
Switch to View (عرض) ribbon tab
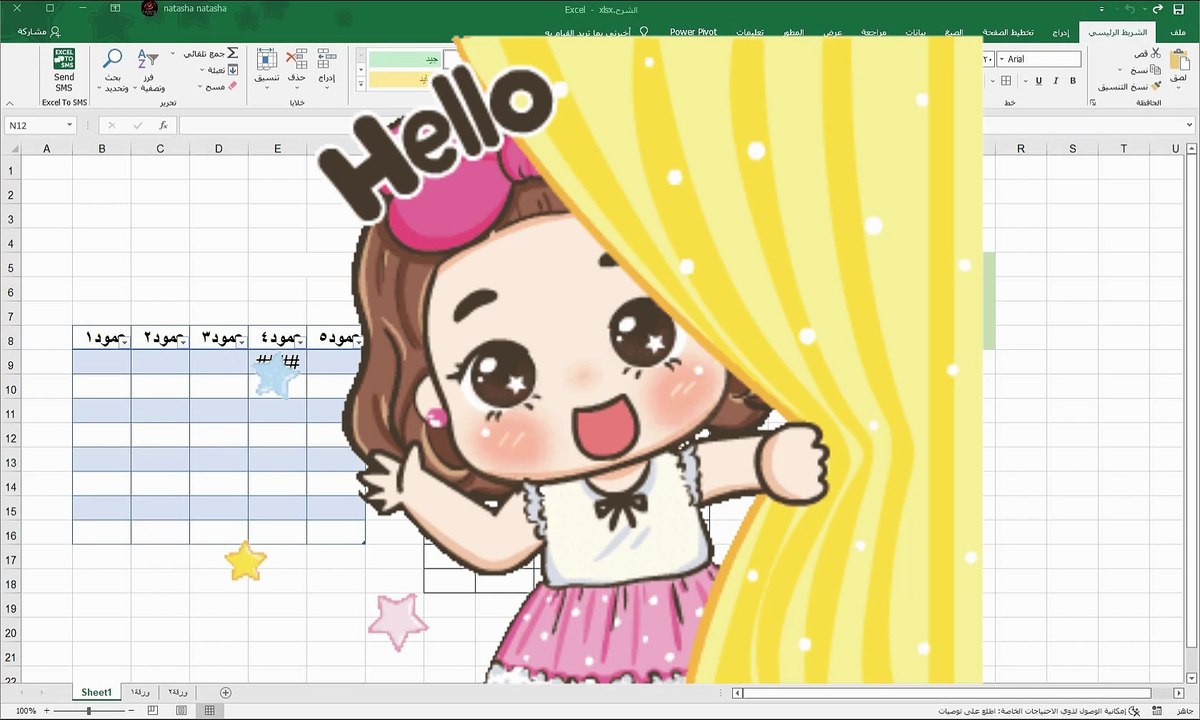834,32
